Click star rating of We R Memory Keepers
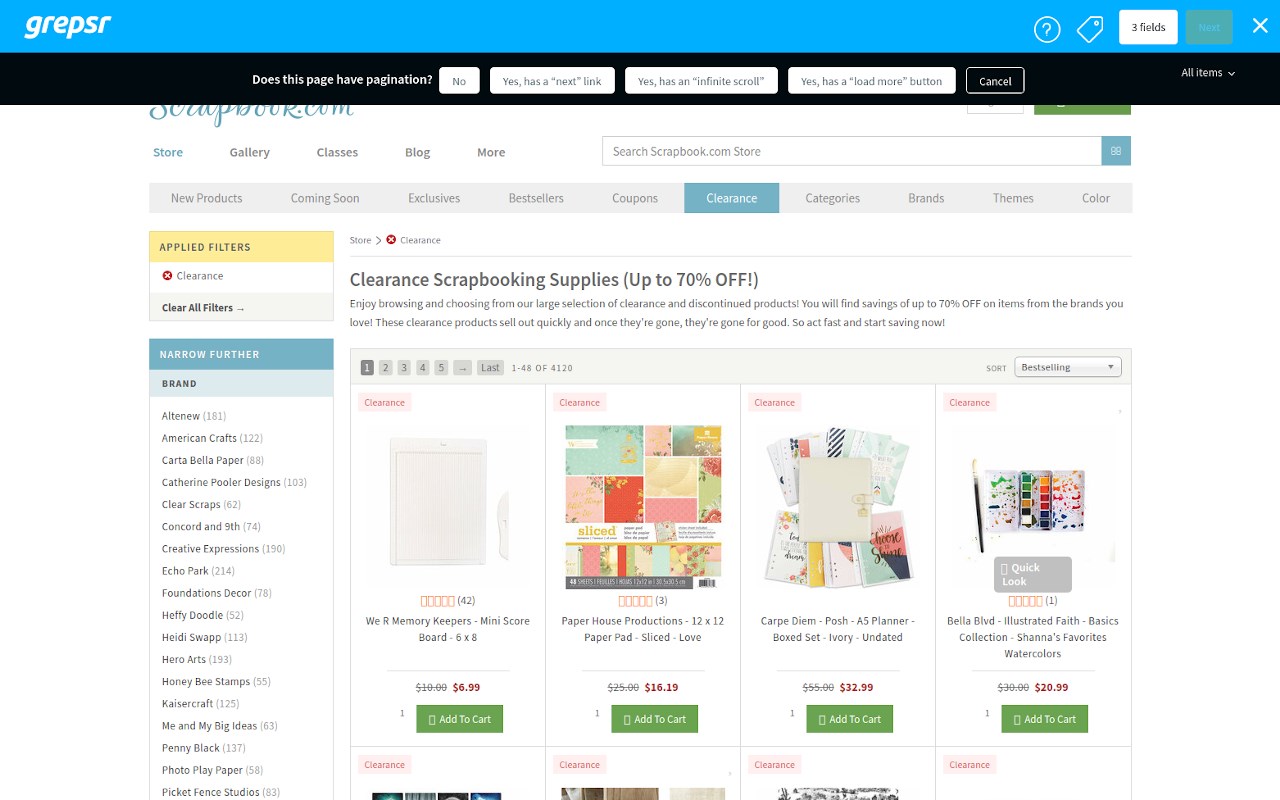 pos(438,601)
